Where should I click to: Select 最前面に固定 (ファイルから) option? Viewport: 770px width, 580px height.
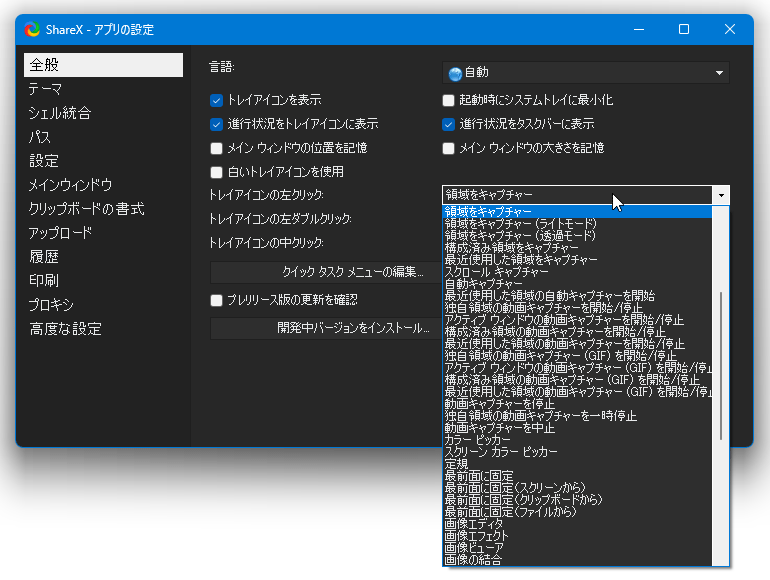577,512
